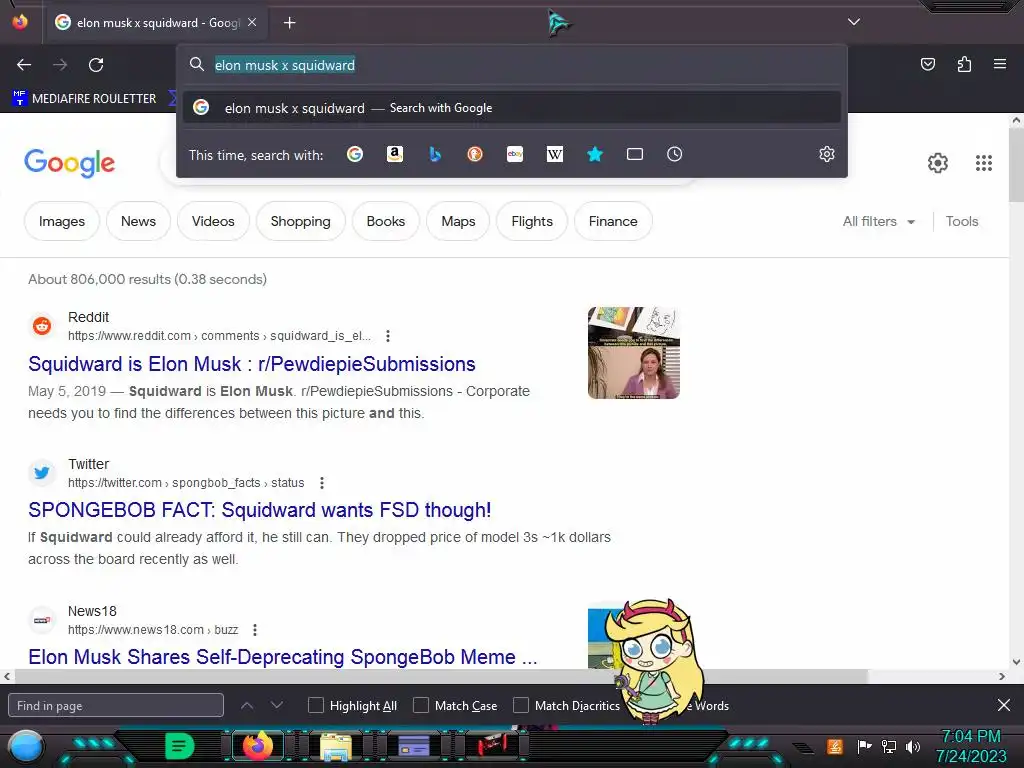Image resolution: width=1024 pixels, height=768 pixels.
Task: Click the vertical page scrollbar
Action: click(x=1016, y=163)
